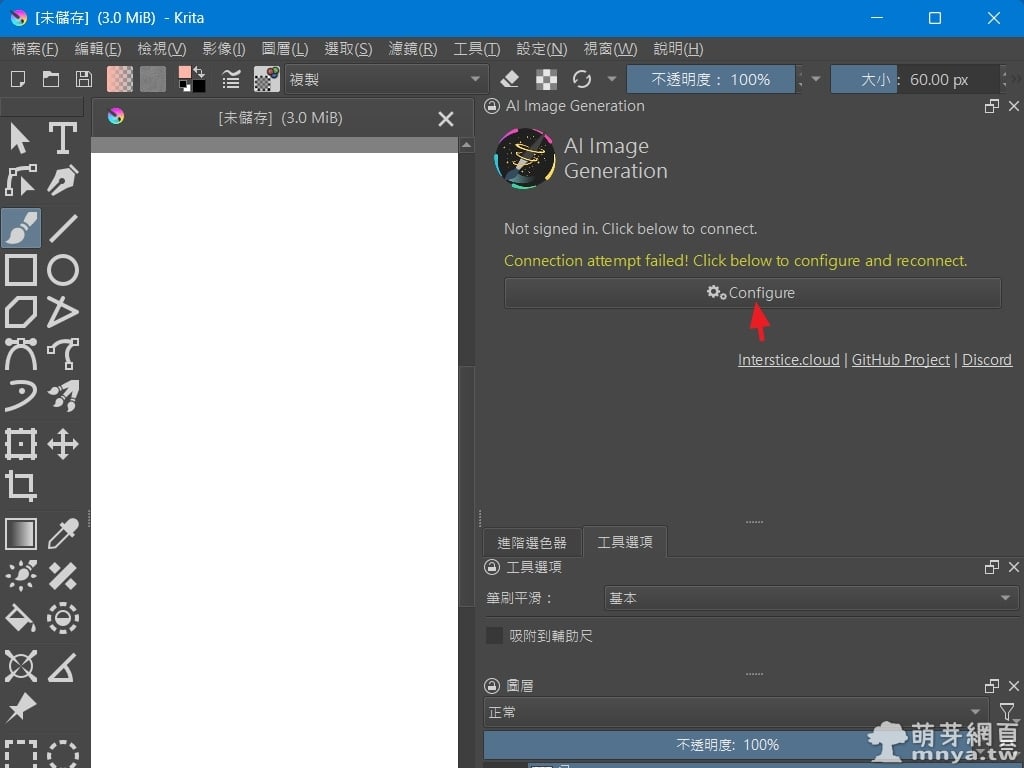Open the 複製 blending mode dropdown
The width and height of the screenshot is (1024, 768).
point(386,79)
